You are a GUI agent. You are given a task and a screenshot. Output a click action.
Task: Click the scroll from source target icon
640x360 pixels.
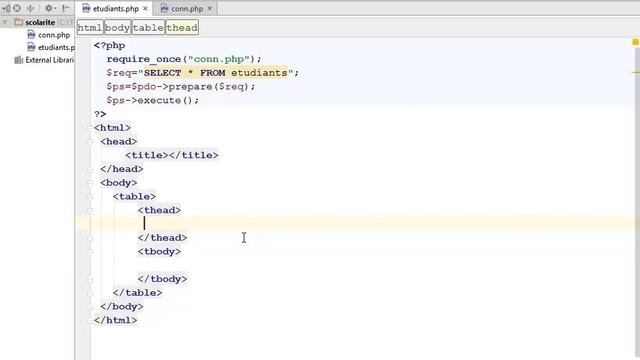pyautogui.click(x=17, y=8)
